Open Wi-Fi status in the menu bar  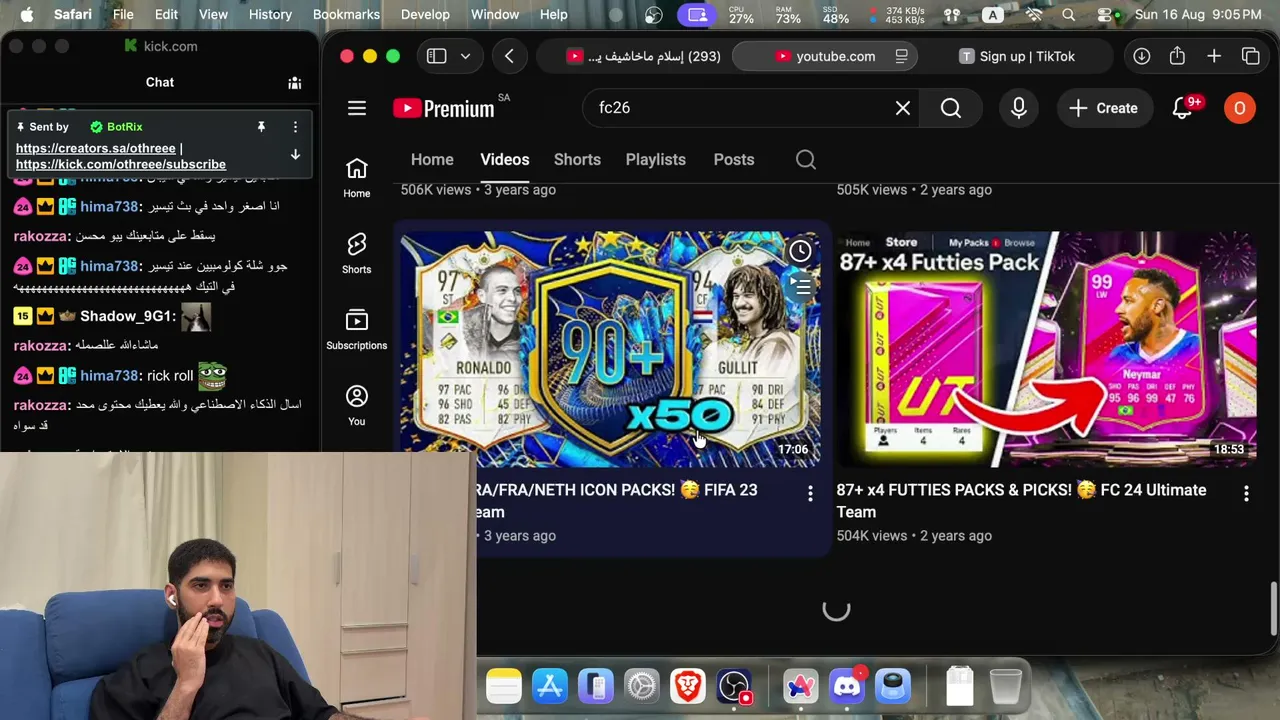[1034, 15]
